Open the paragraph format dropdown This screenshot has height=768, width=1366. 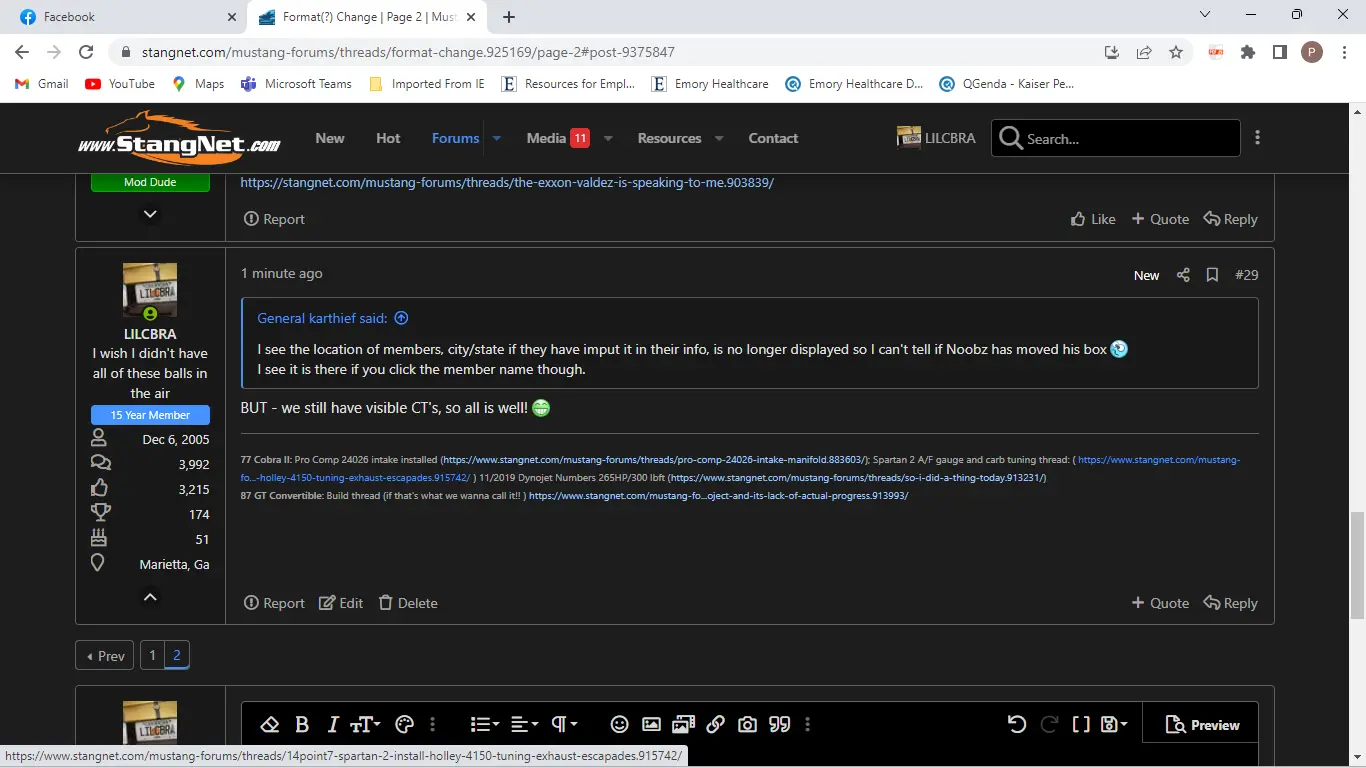click(564, 725)
